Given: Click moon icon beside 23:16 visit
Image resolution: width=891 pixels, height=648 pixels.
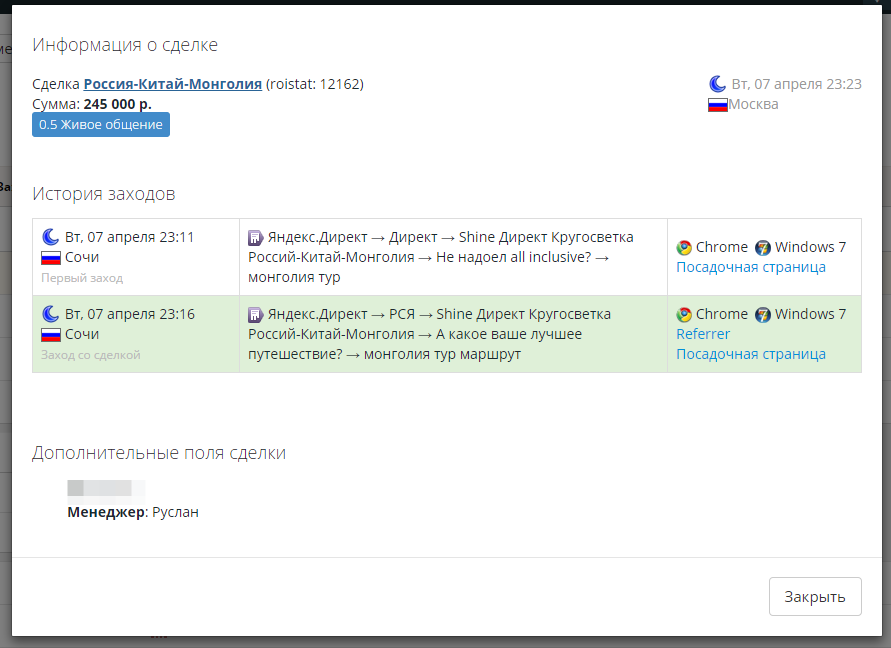Looking at the screenshot, I should 51,314.
